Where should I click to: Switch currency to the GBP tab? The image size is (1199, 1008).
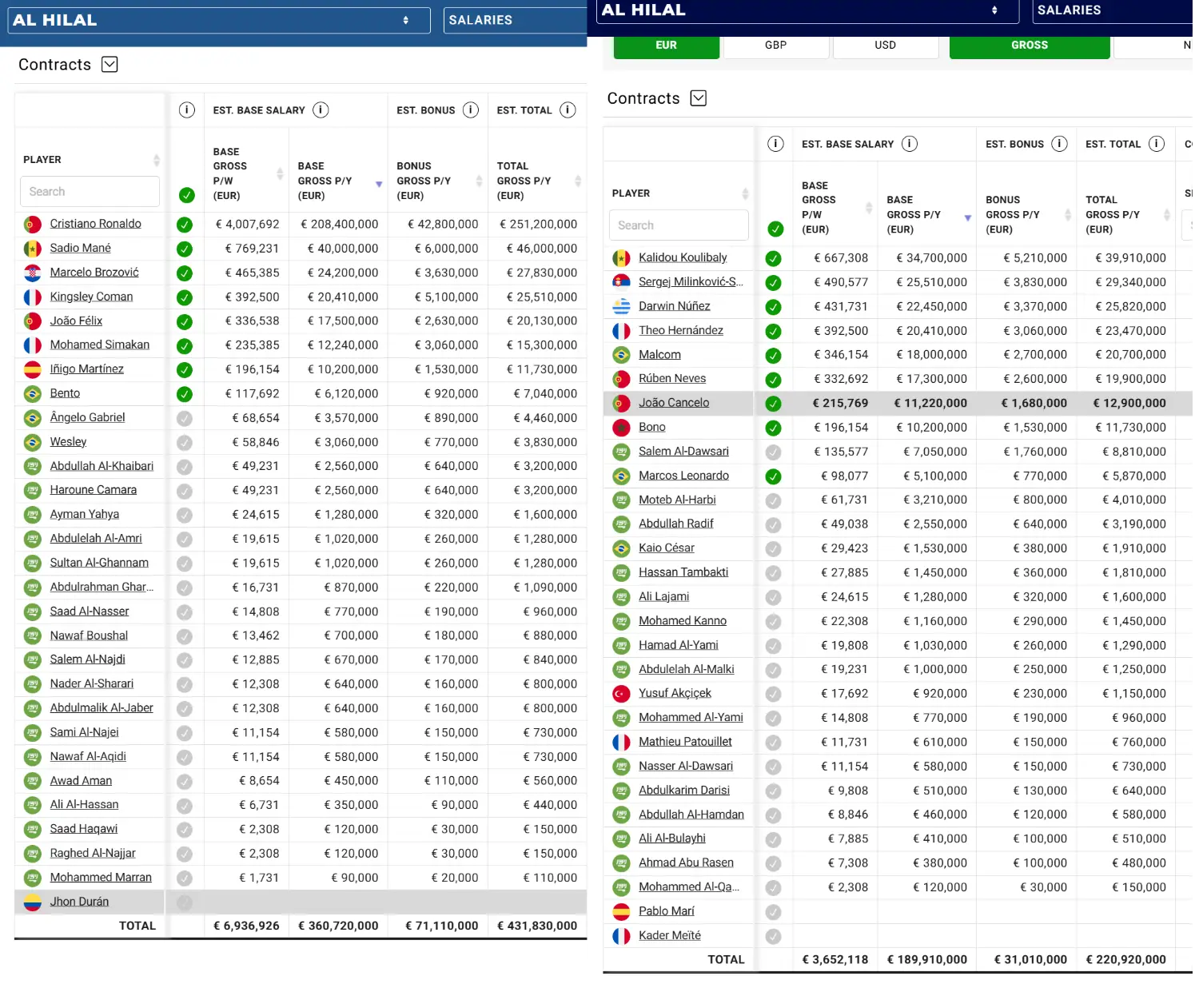pyautogui.click(x=775, y=46)
